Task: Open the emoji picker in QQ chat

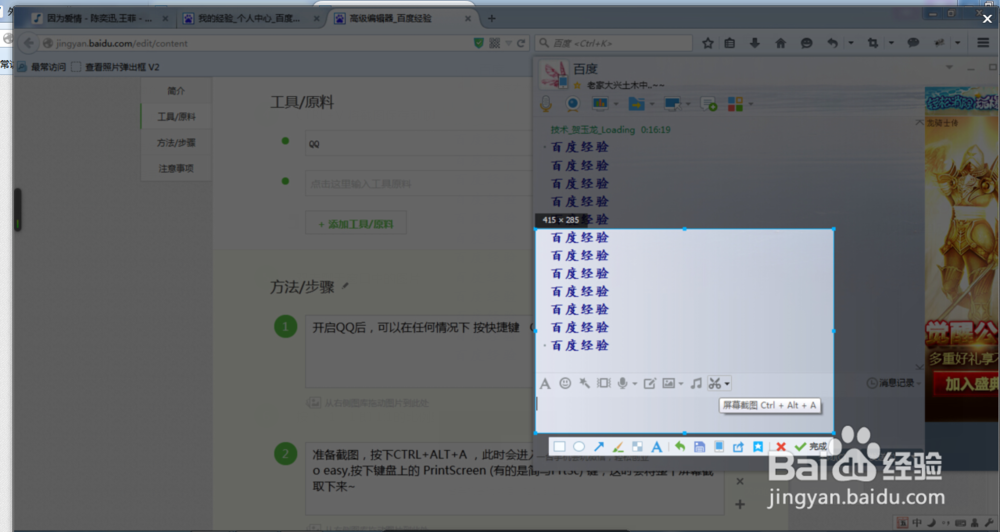Action: point(565,383)
